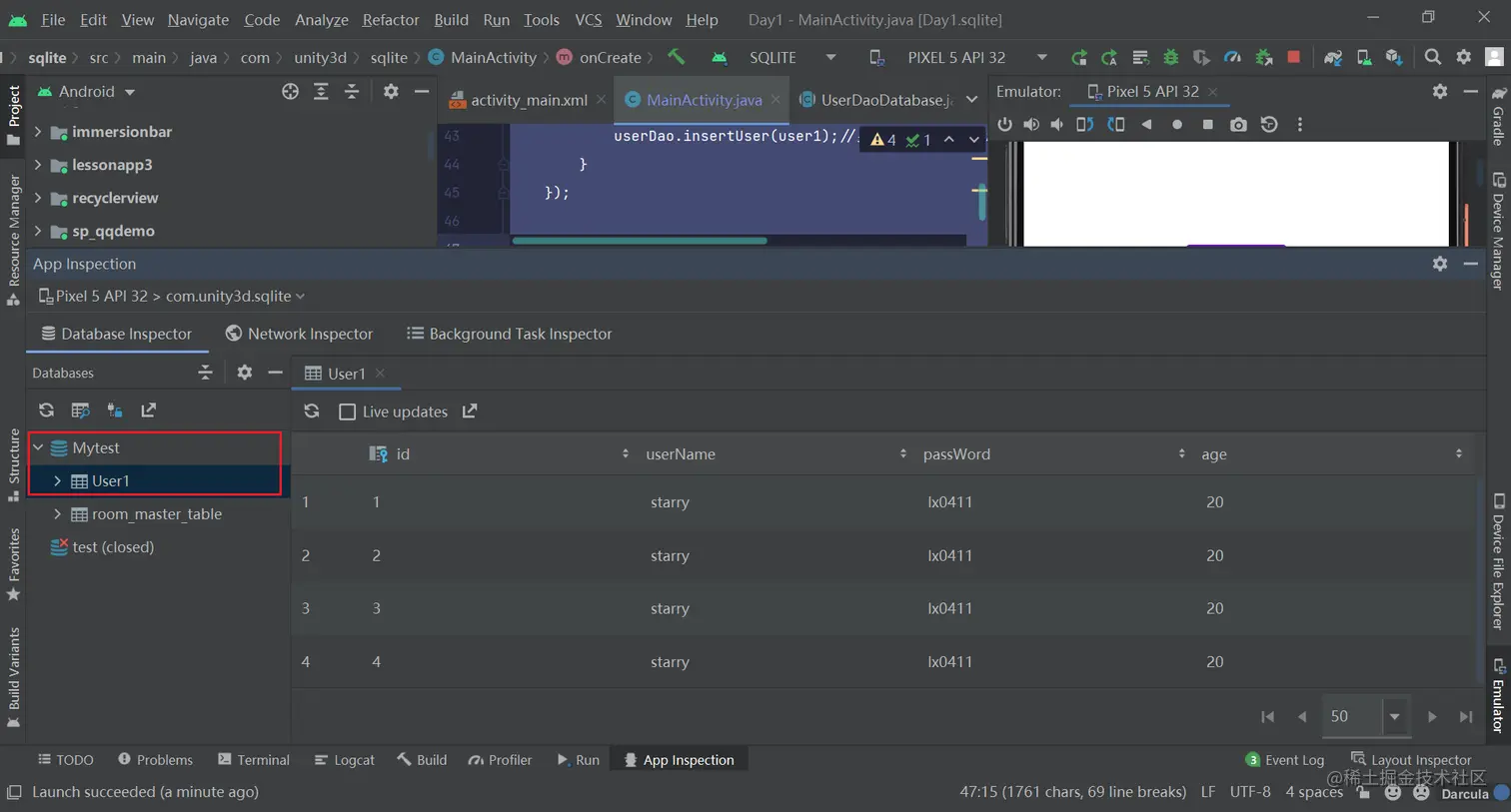Screen dimensions: 1511x812
Task: Collapse the Mytest database node
Action: [38, 448]
